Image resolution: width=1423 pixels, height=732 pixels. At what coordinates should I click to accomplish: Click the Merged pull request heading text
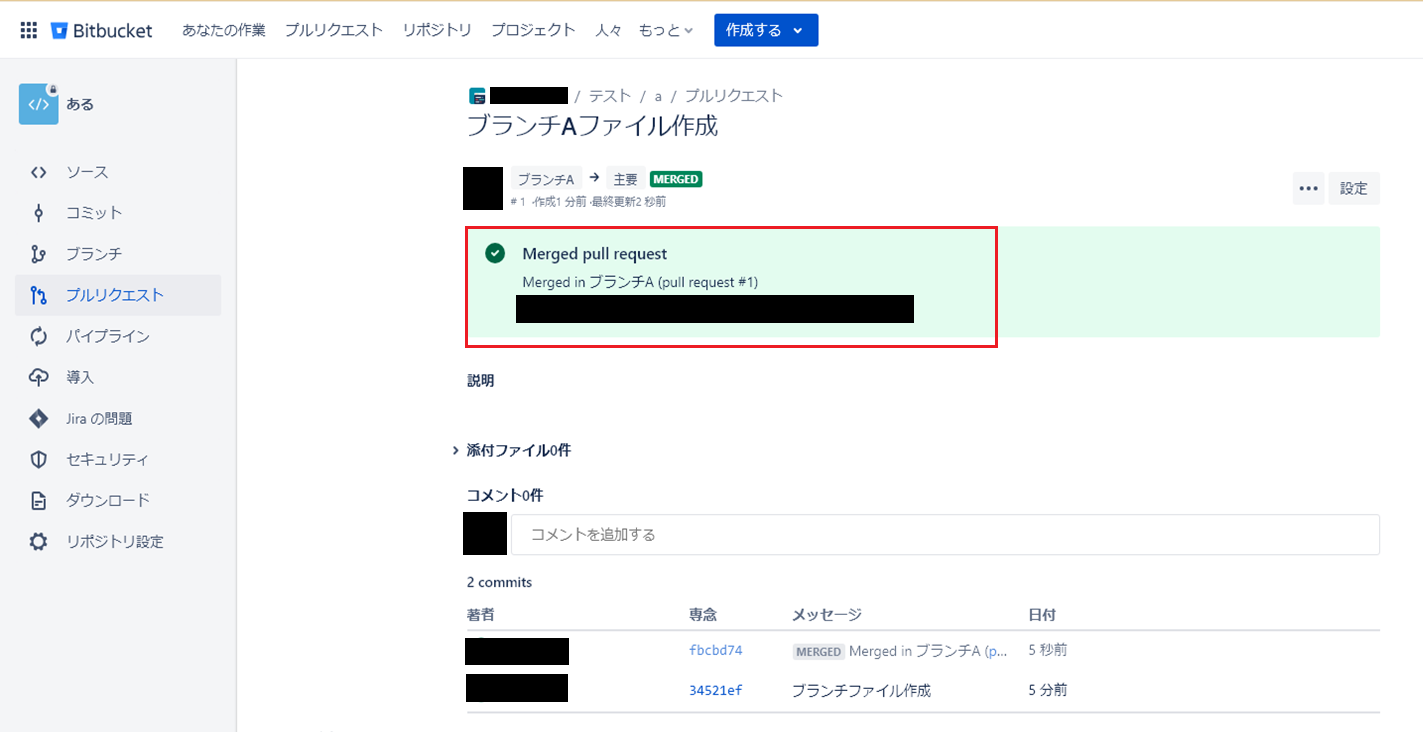coord(594,254)
